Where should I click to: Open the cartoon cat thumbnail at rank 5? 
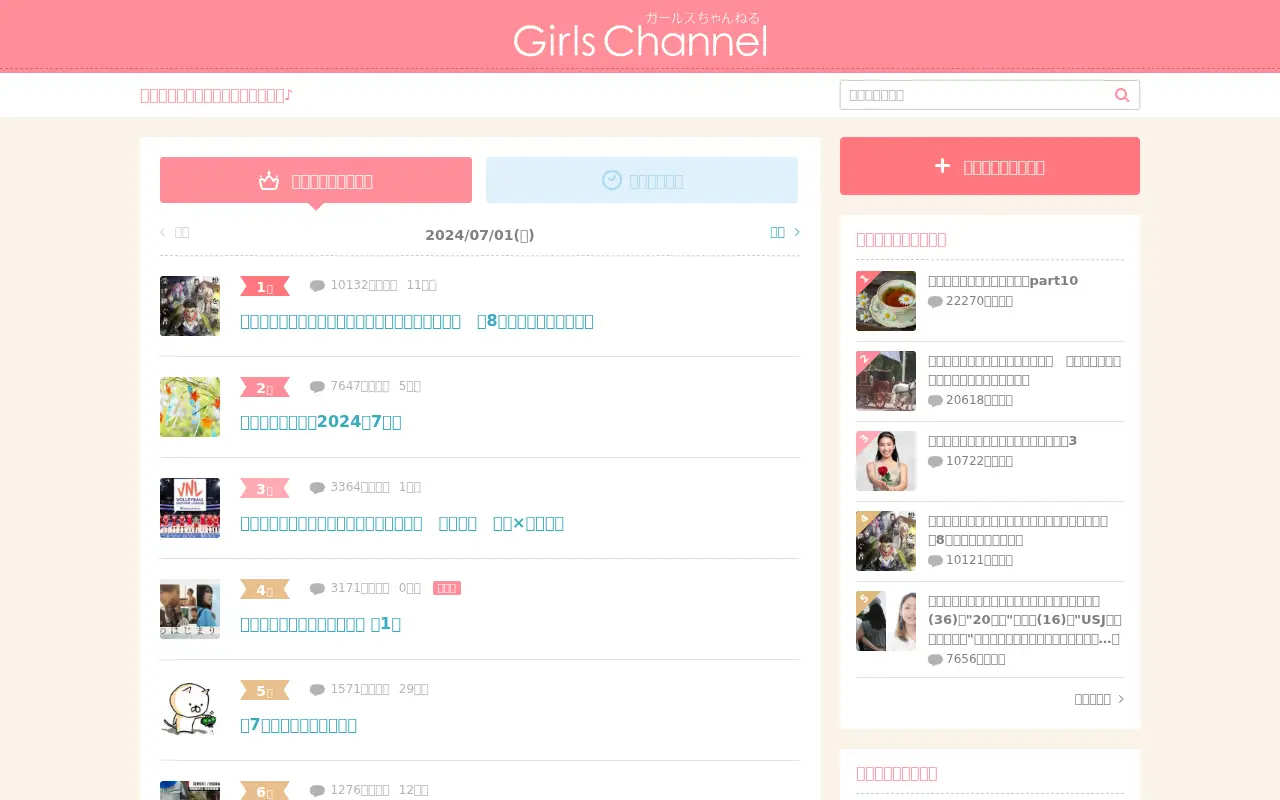190,710
